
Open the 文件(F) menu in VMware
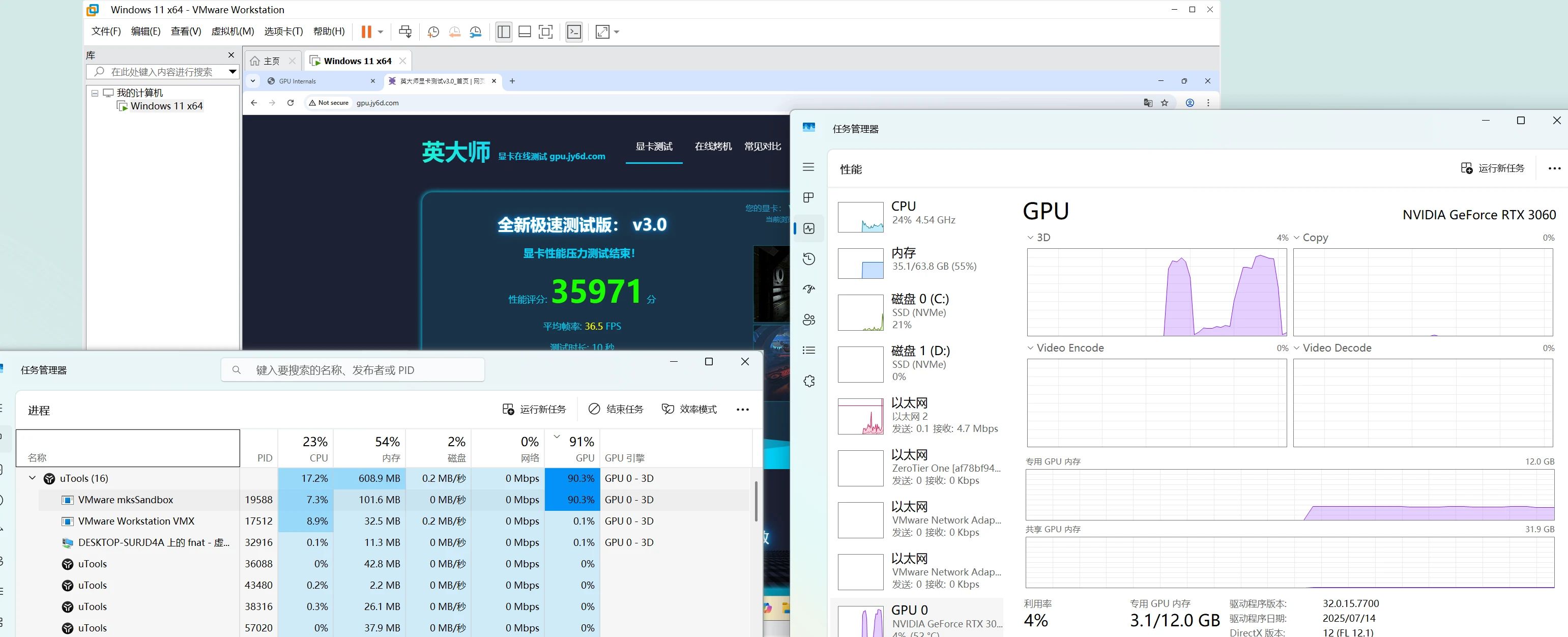tap(106, 31)
